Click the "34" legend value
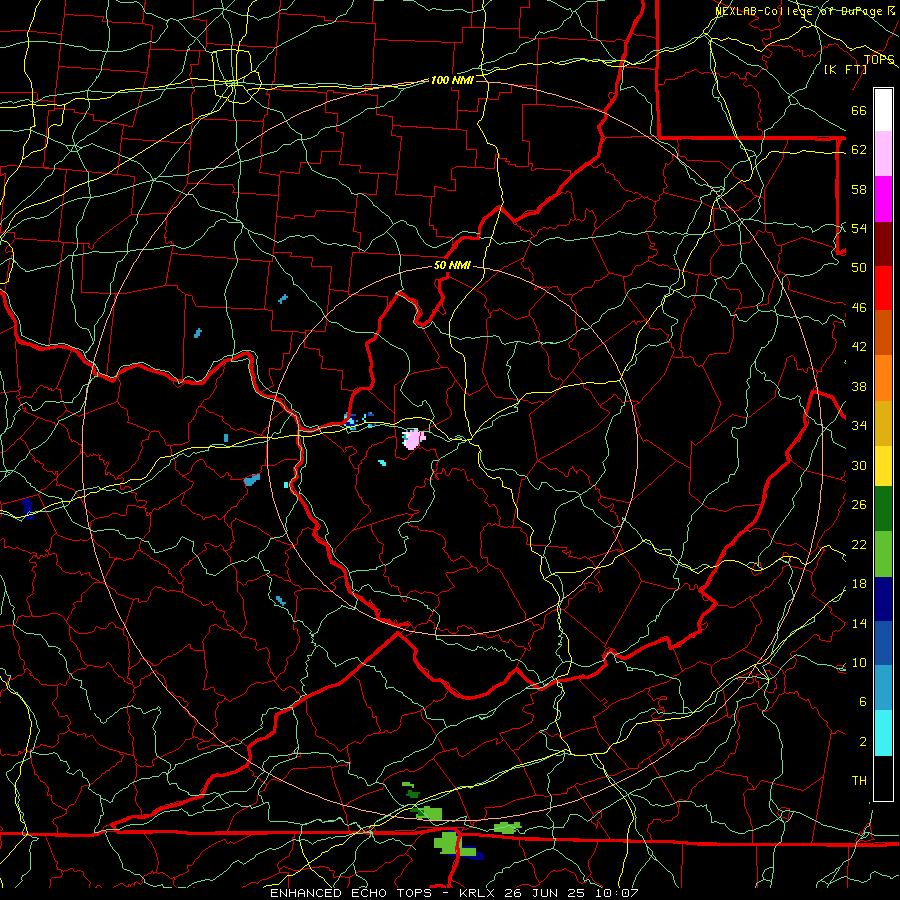Screen dimensions: 900x900 (859, 425)
